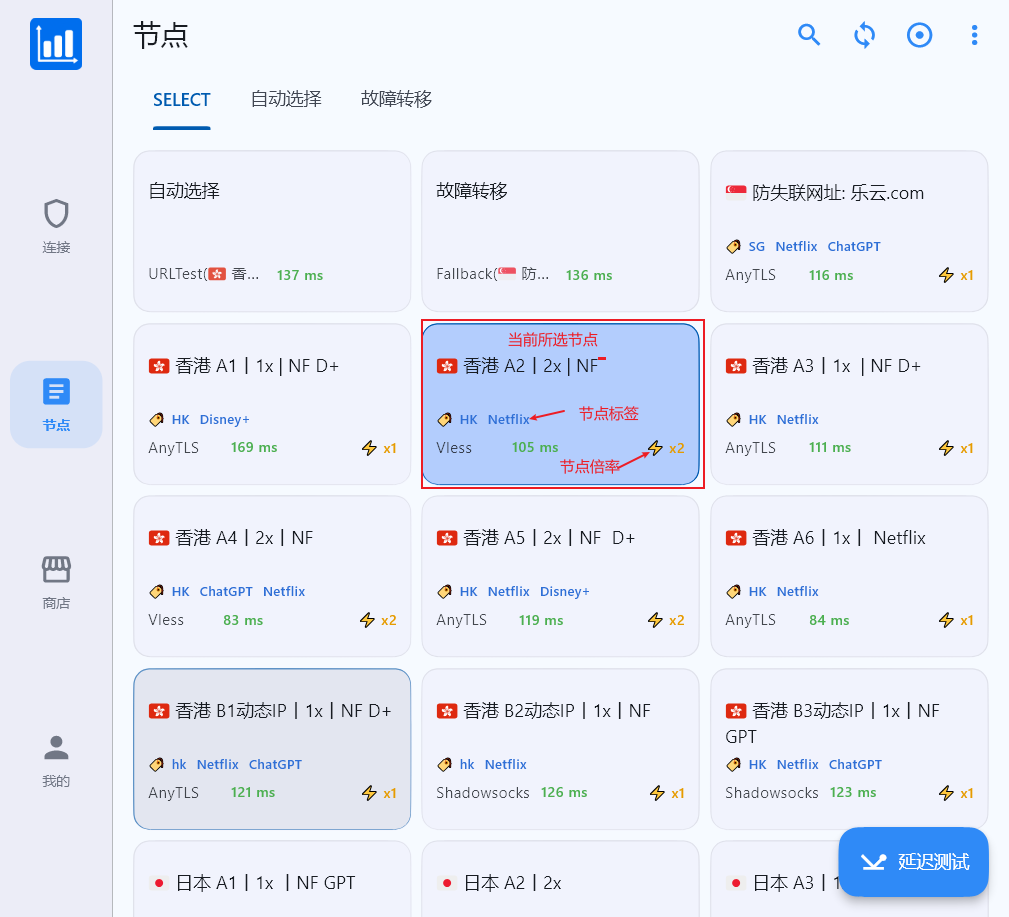Open the three-dot more options menu

click(x=974, y=35)
